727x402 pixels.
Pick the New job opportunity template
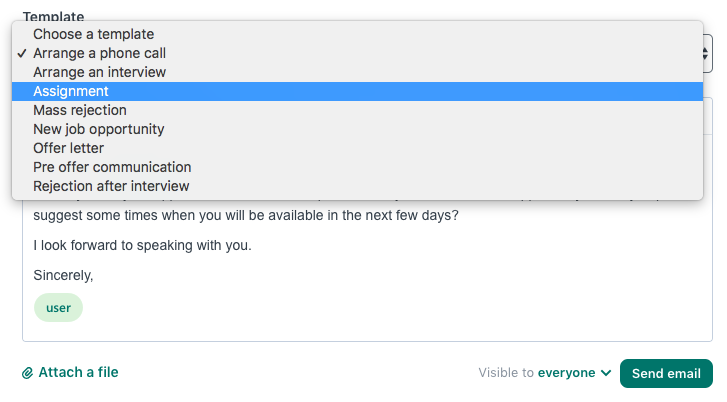tap(357, 129)
